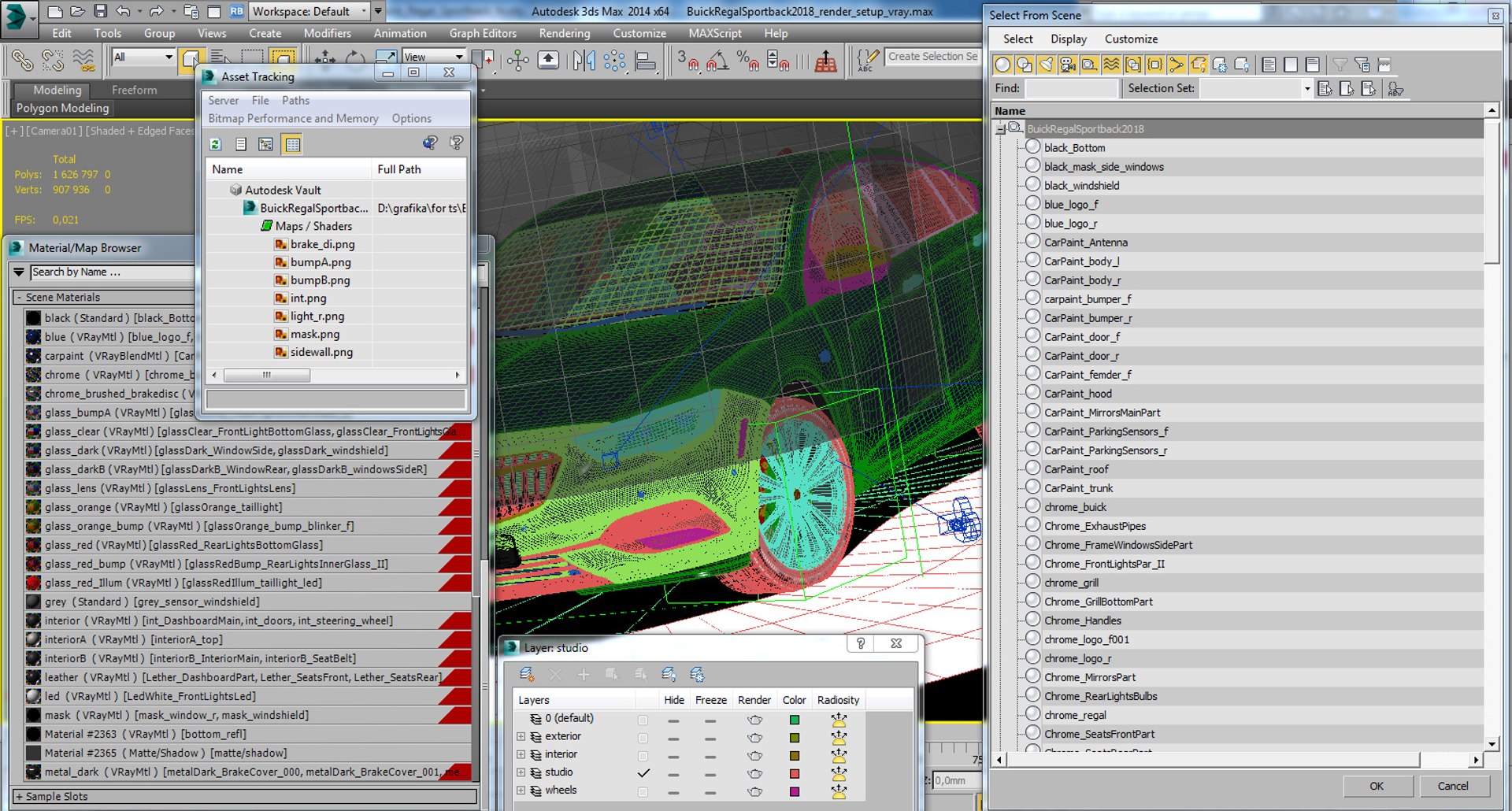
Task: Set the 0 (default) layer as current
Action: [643, 719]
